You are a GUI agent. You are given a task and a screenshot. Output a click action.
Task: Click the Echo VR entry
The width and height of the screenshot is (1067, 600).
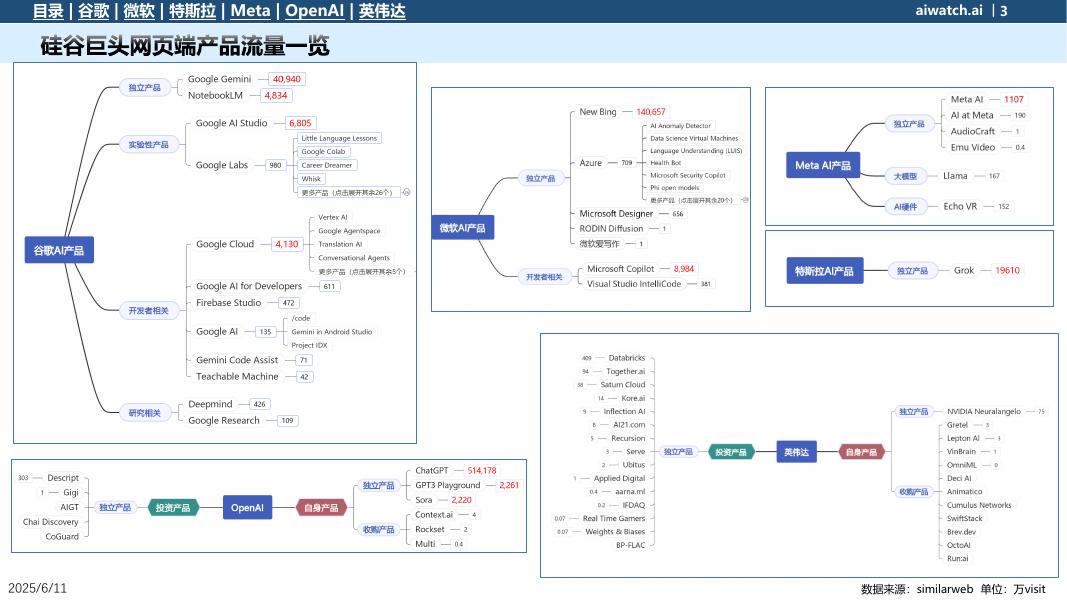(959, 206)
